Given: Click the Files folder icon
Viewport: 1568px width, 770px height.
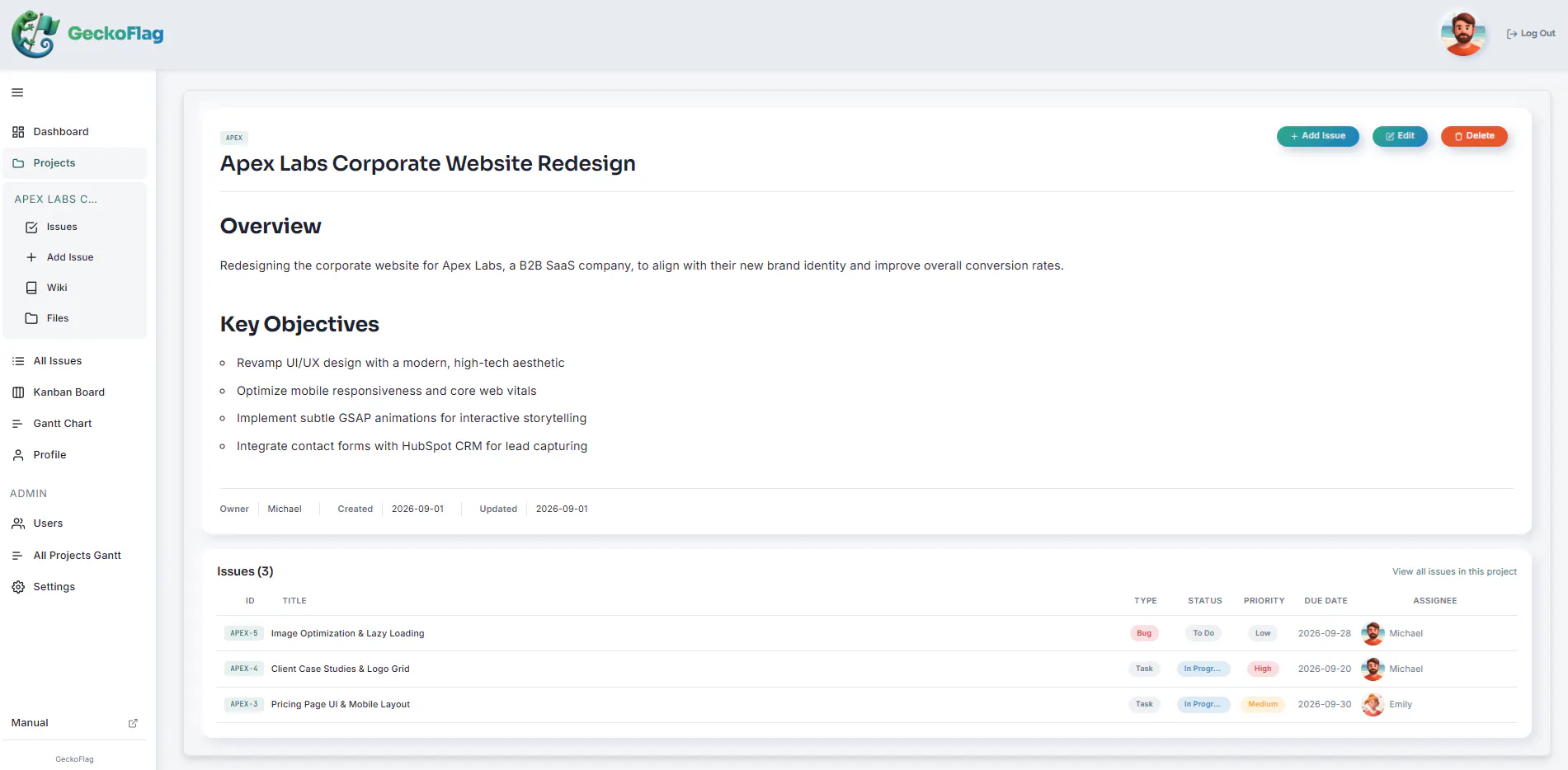Looking at the screenshot, I should tap(31, 318).
